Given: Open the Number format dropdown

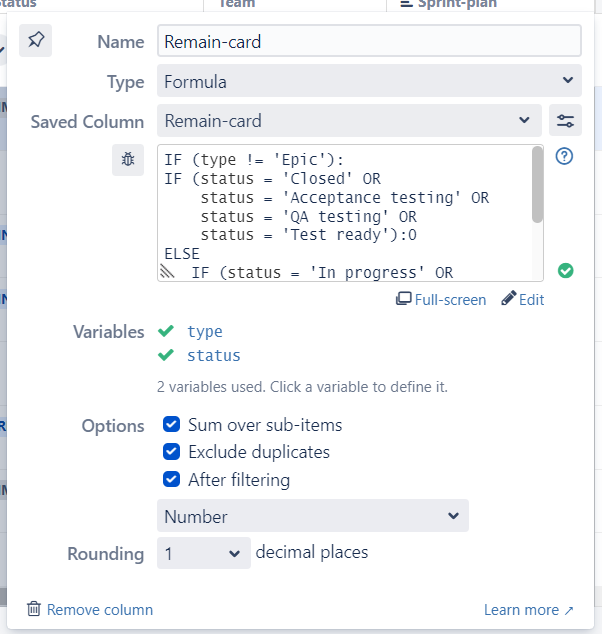Looking at the screenshot, I should pos(313,516).
